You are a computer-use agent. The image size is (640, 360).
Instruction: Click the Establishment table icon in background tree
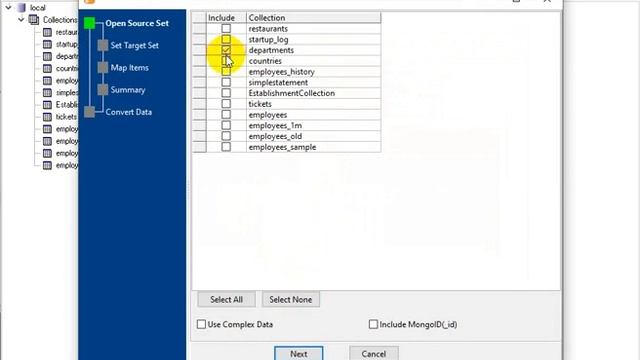click(47, 104)
